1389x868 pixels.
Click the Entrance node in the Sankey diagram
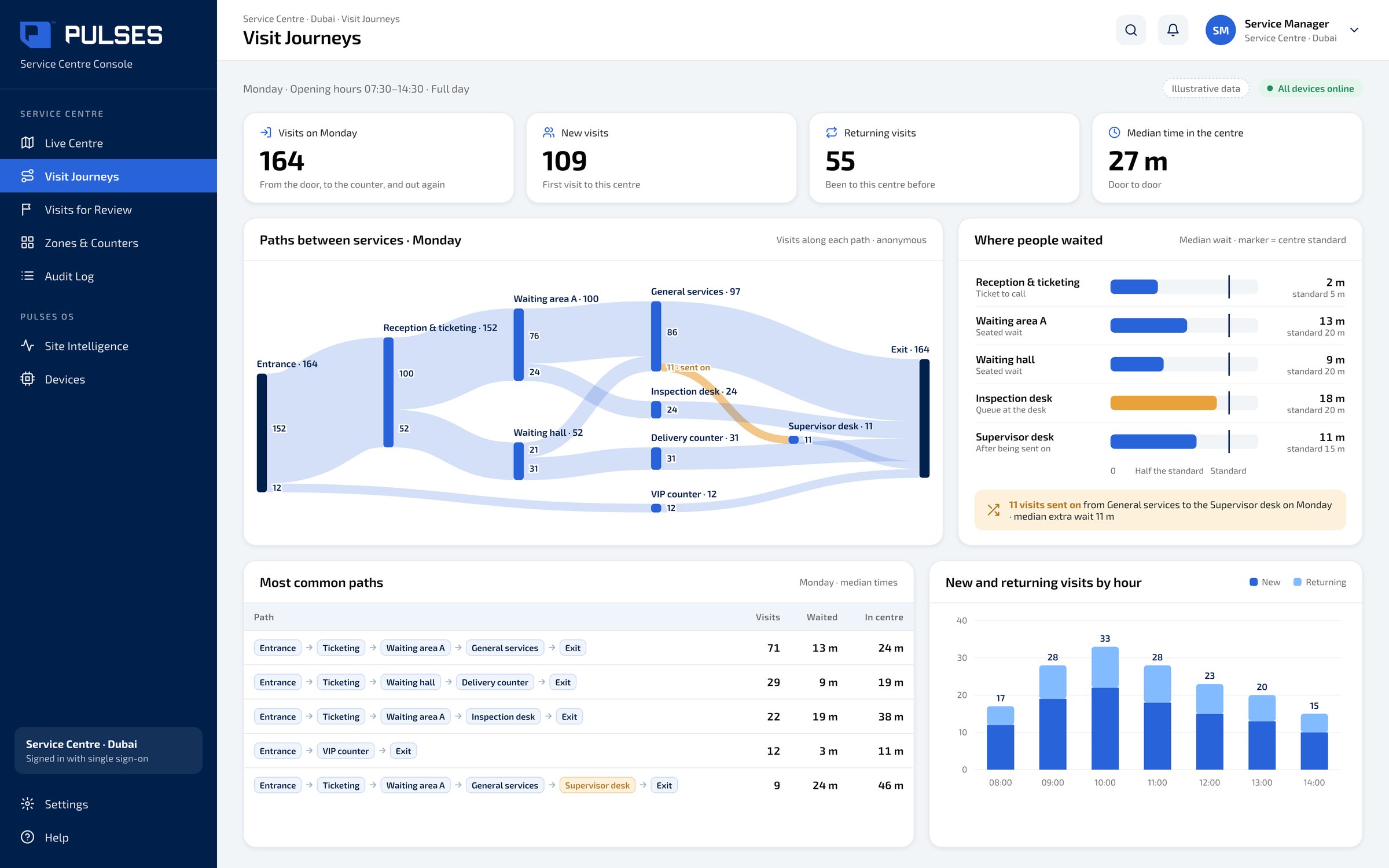[262, 433]
